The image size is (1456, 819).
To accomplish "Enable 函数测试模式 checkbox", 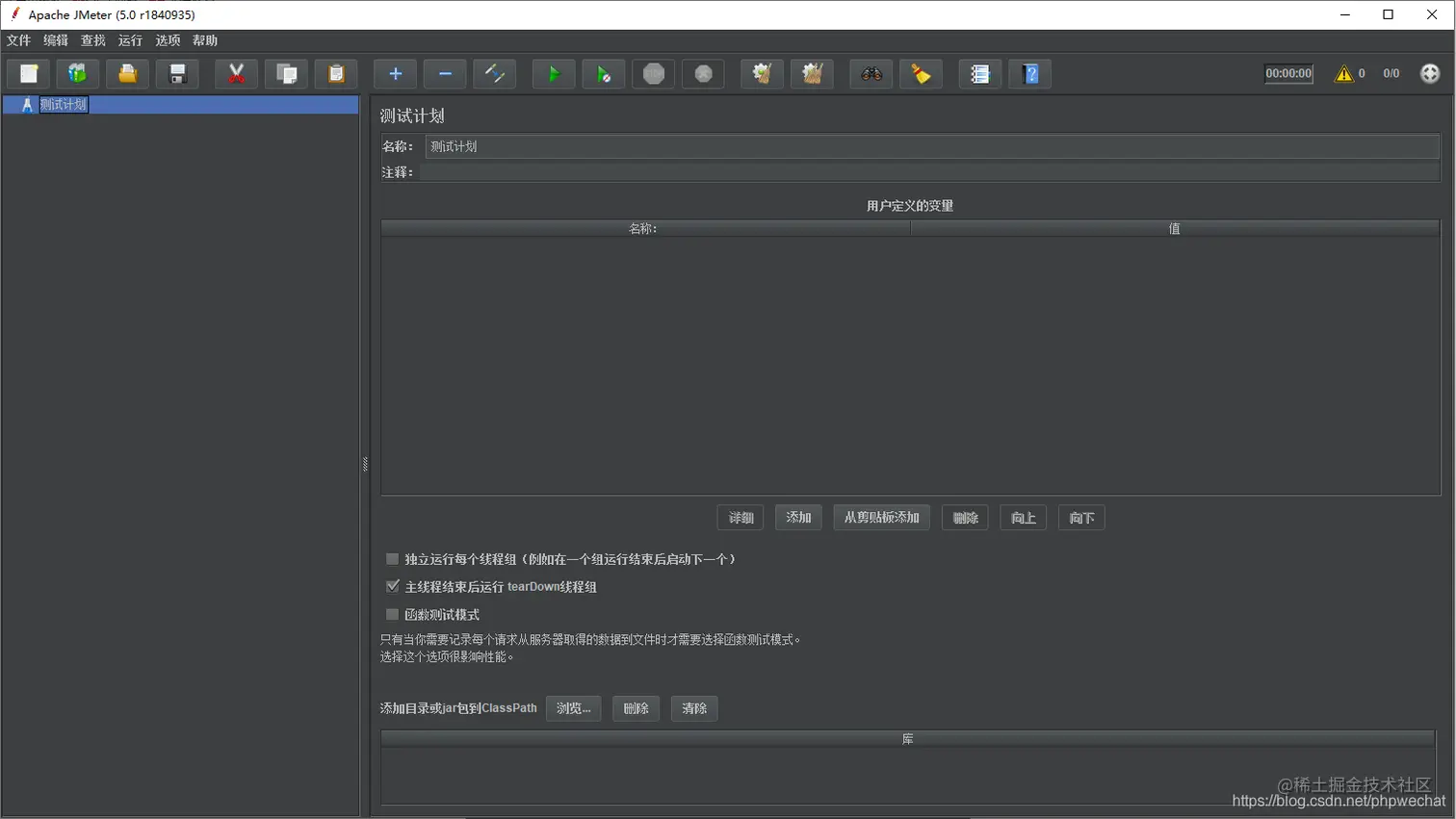I will [392, 614].
